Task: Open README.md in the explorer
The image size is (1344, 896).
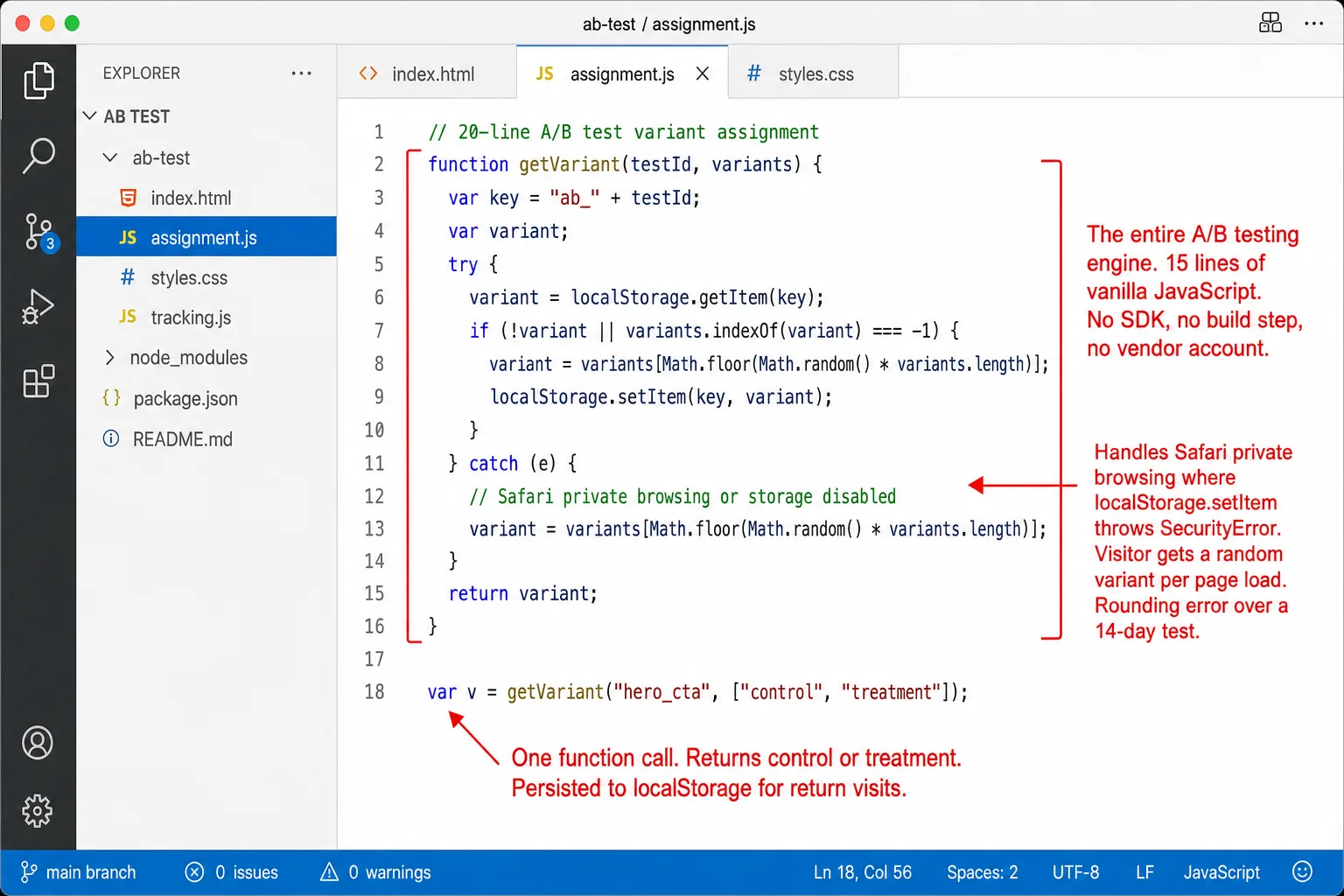Action: coord(206,438)
